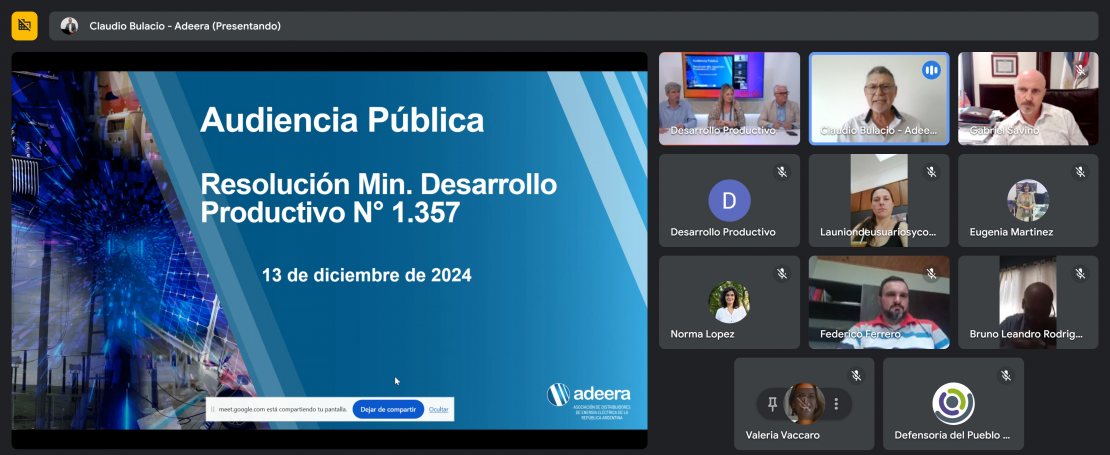Click the speaking indicator on Claudio Bulacio's tile

click(931, 70)
